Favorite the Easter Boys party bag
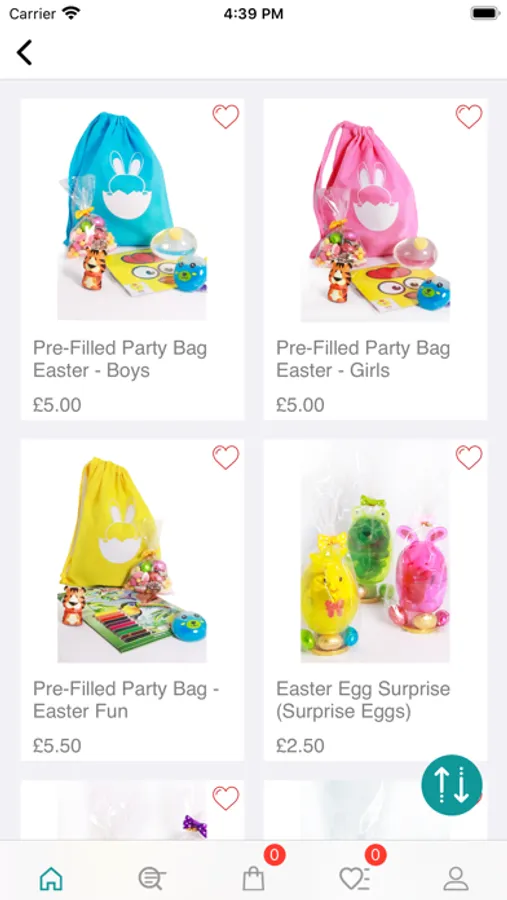 tap(226, 117)
